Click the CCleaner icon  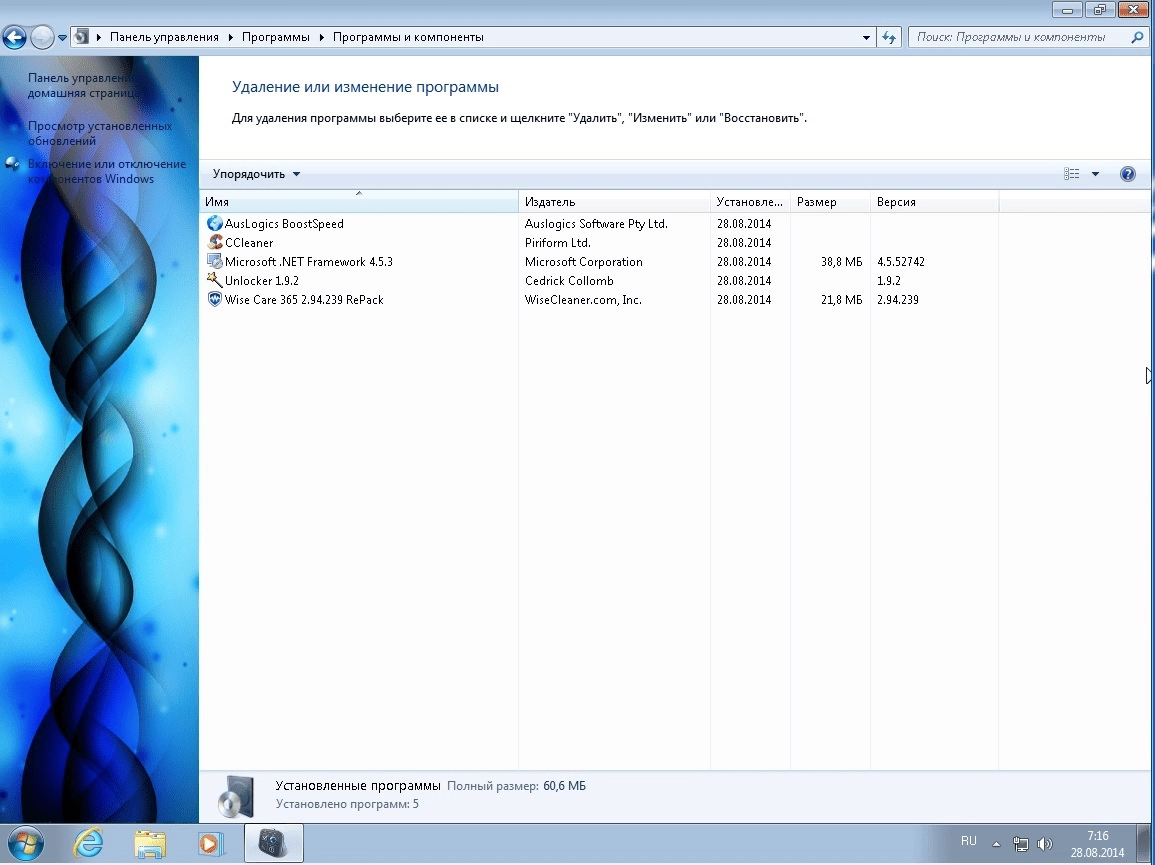[x=214, y=242]
